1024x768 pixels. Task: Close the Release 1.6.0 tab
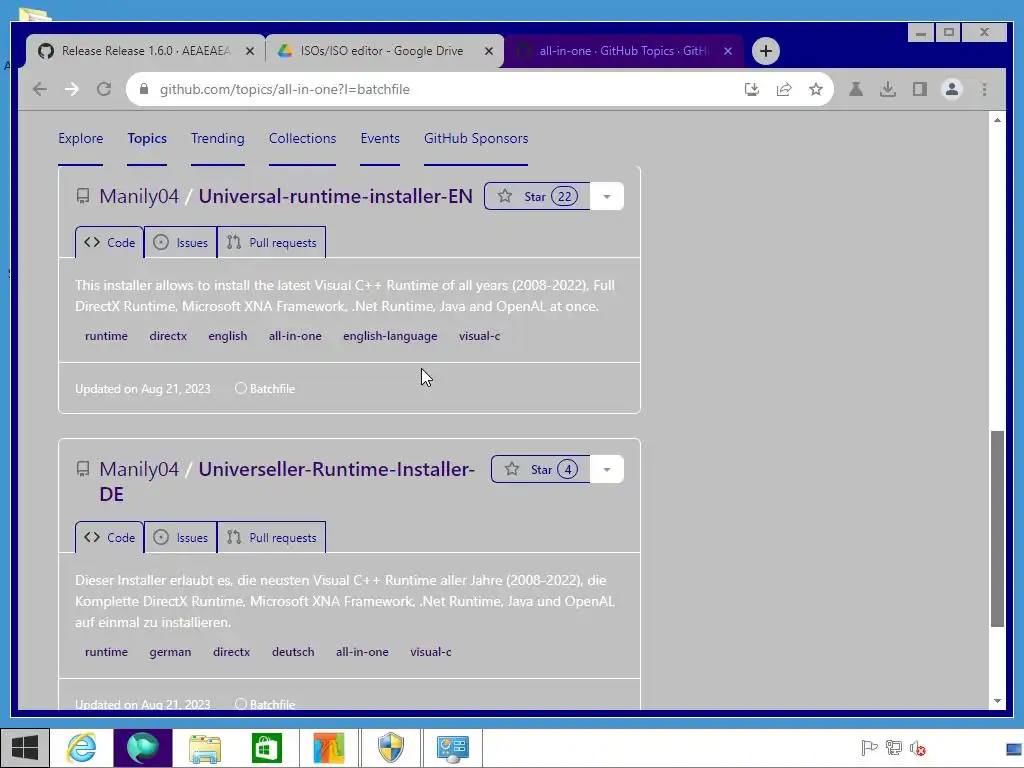click(249, 51)
